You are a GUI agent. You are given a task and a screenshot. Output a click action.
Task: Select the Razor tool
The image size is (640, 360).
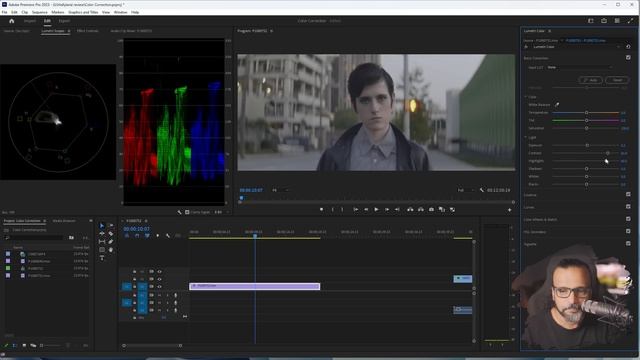pyautogui.click(x=111, y=234)
